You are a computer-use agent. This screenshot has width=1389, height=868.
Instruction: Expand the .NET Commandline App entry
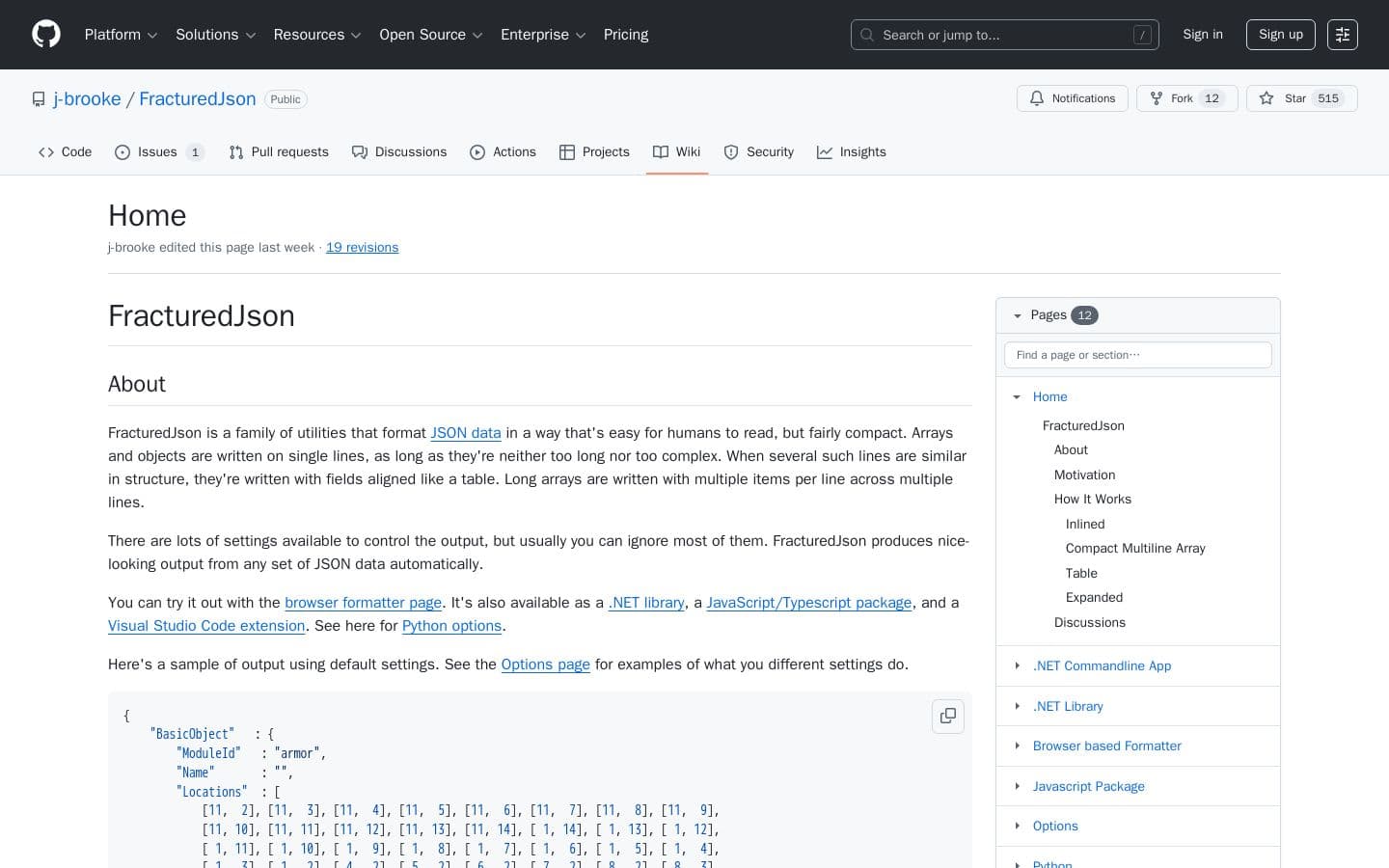pyautogui.click(x=1017, y=665)
